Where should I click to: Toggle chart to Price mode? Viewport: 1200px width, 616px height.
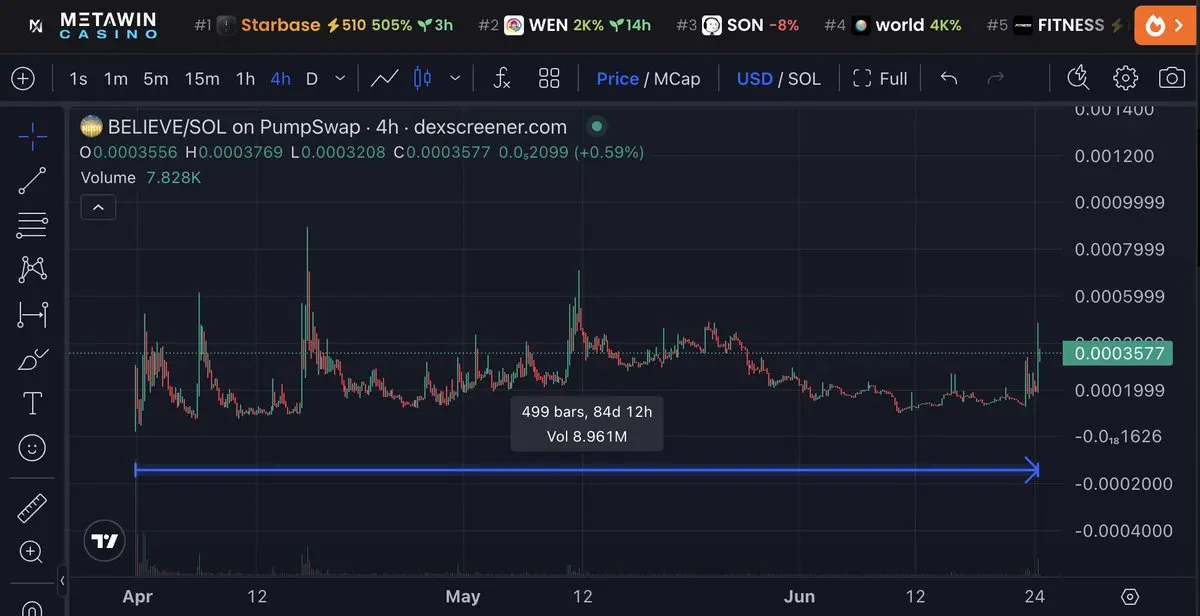[x=617, y=78]
